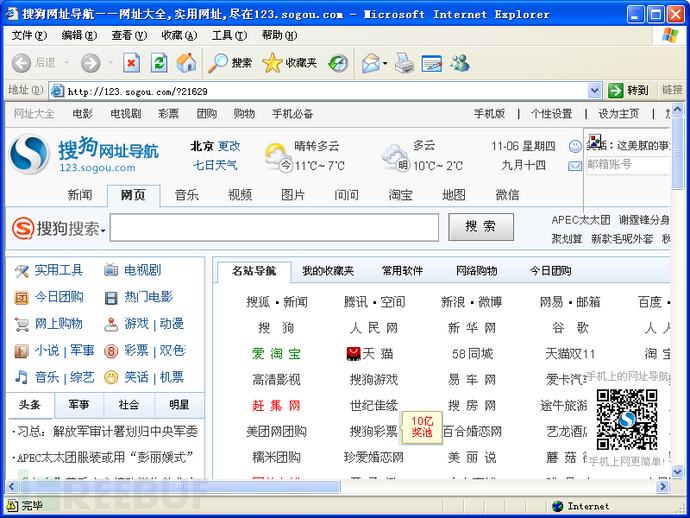Open the 七日天气 link
Screen dimensions: 690x518
click(x=215, y=165)
